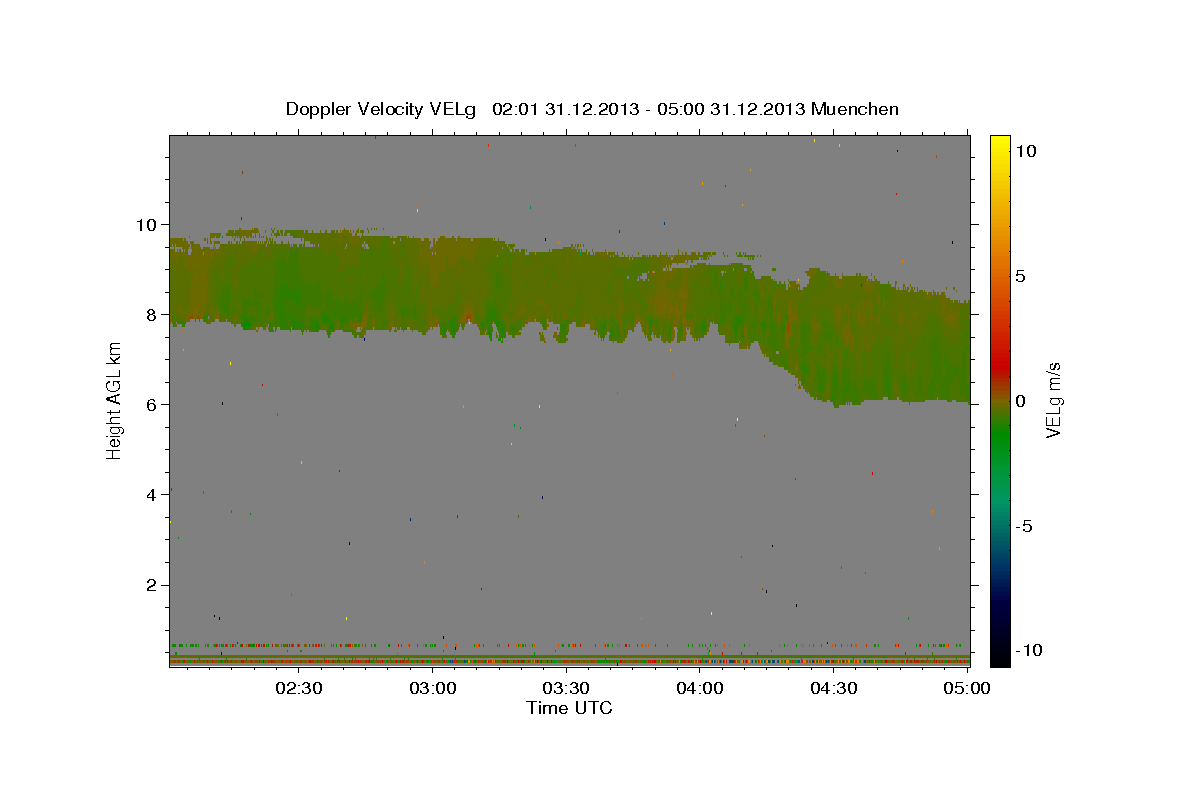Click the 03:00 time axis tick label

point(433,688)
